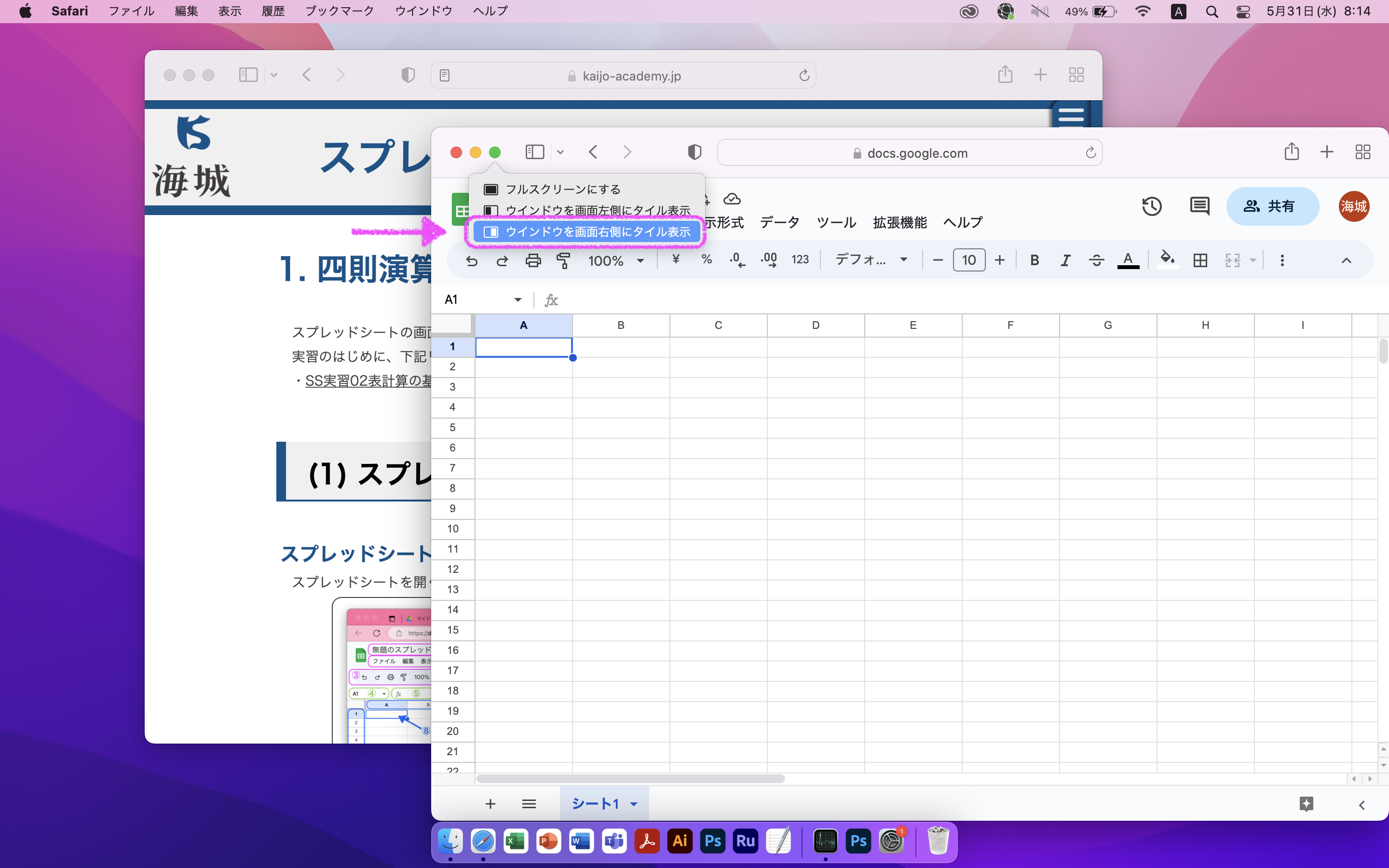Go back in docs.google.com Safari window
The width and height of the screenshot is (1389, 868).
[593, 152]
